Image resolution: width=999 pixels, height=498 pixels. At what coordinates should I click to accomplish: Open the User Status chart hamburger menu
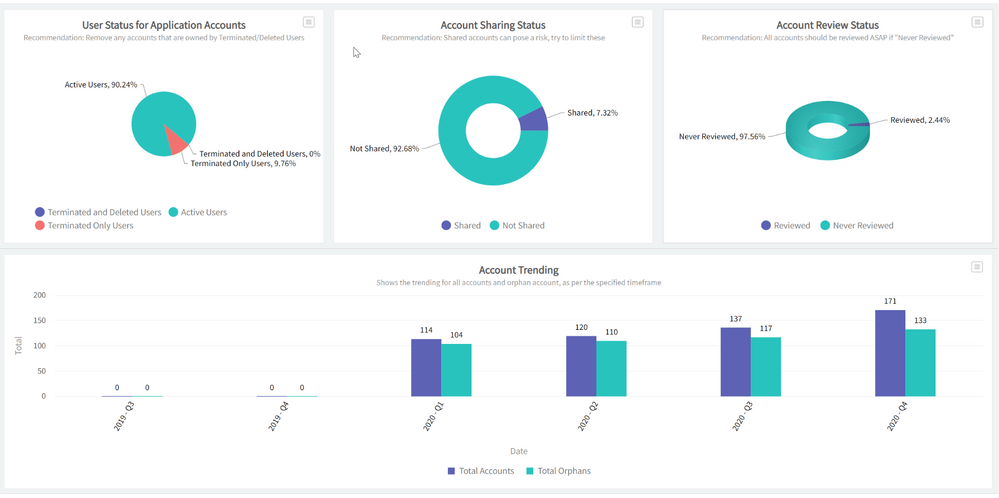(x=309, y=22)
